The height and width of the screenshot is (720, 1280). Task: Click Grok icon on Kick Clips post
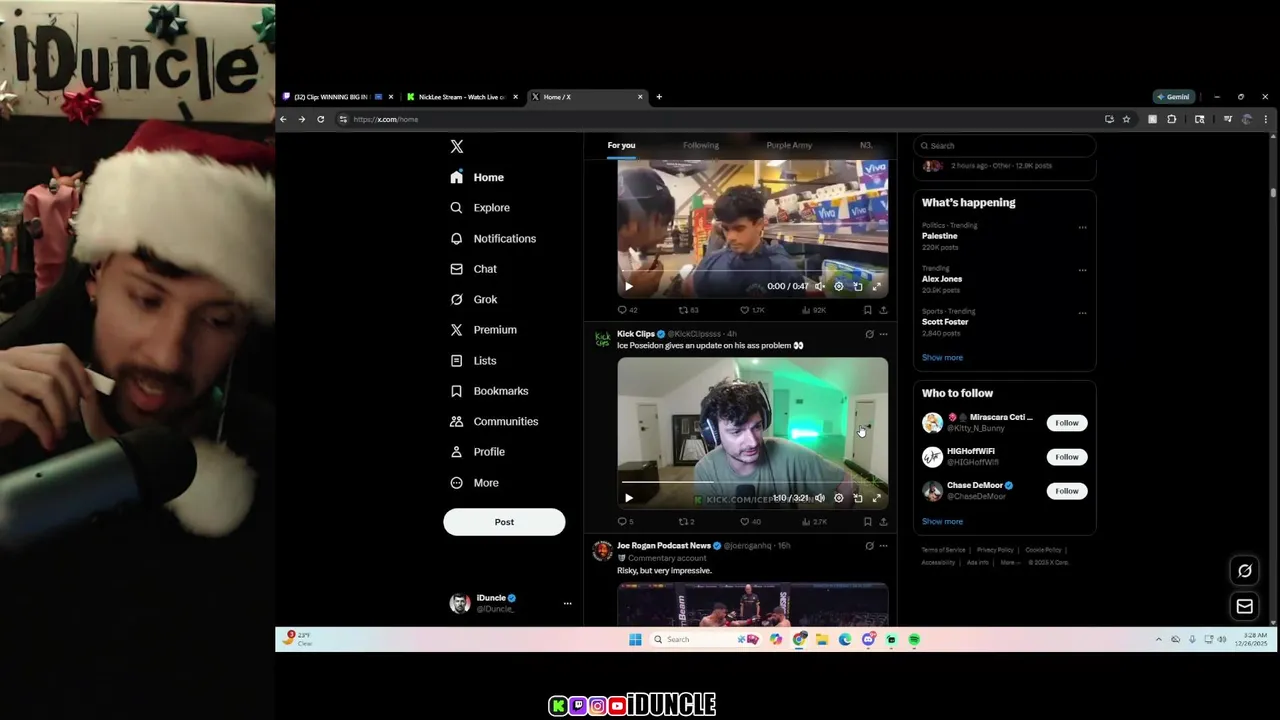point(869,334)
